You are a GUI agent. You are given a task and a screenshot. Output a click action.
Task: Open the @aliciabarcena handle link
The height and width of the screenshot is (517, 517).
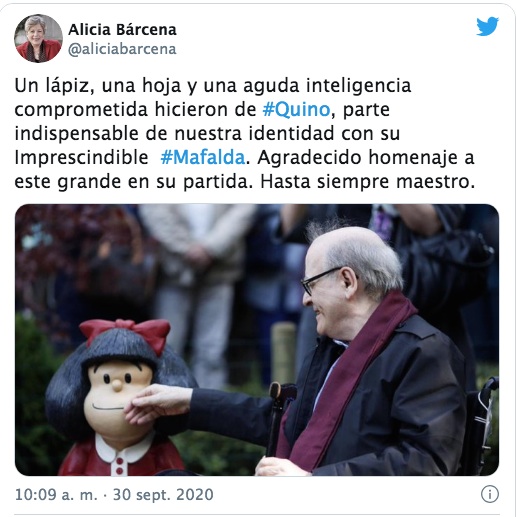122,49
